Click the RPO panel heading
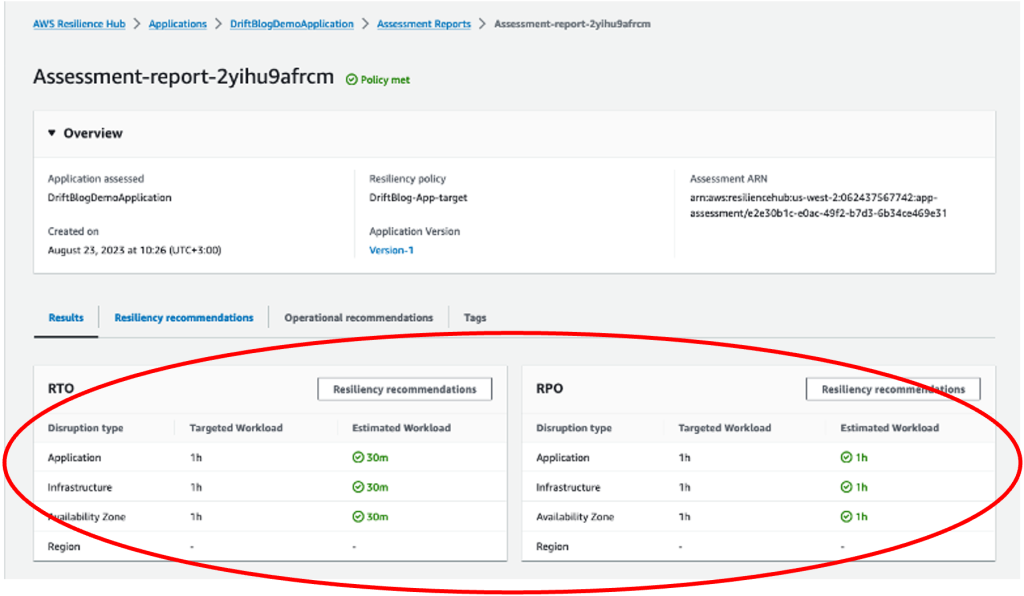This screenshot has width=1024, height=596. click(x=549, y=388)
